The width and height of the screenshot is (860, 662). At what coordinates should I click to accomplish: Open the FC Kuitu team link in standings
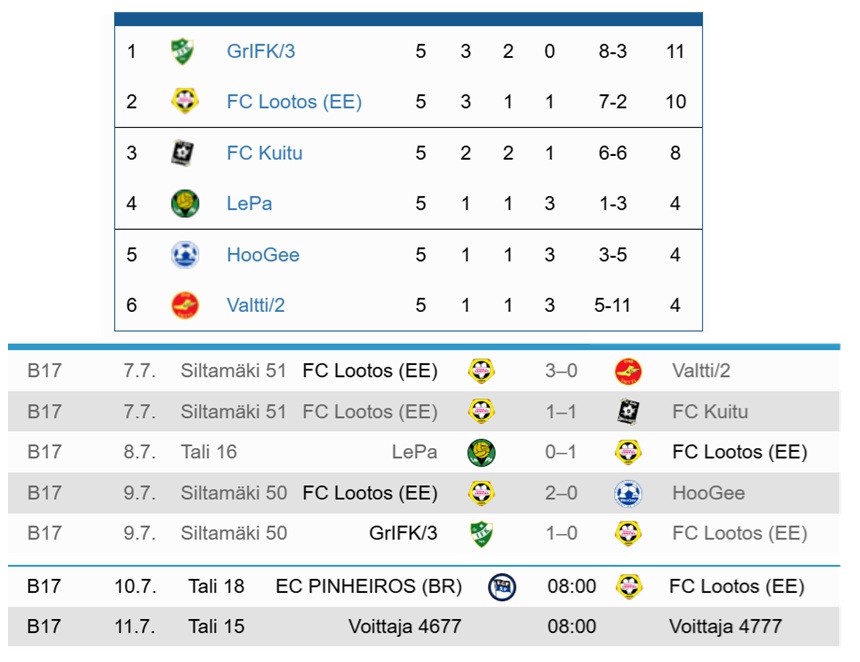pos(264,152)
